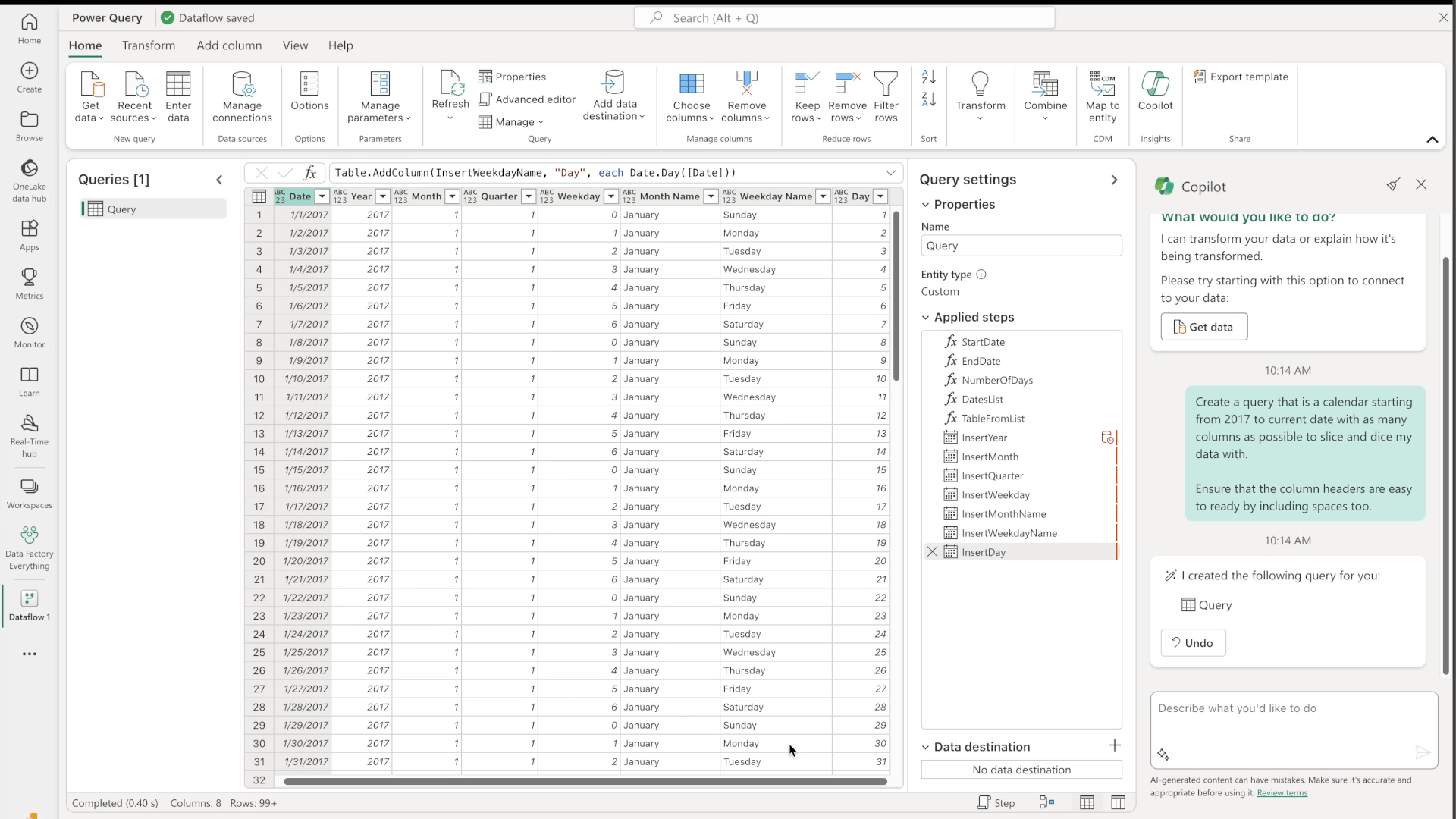Screen dimensions: 1456x819
Task: Open Manage connections
Action: [x=242, y=96]
